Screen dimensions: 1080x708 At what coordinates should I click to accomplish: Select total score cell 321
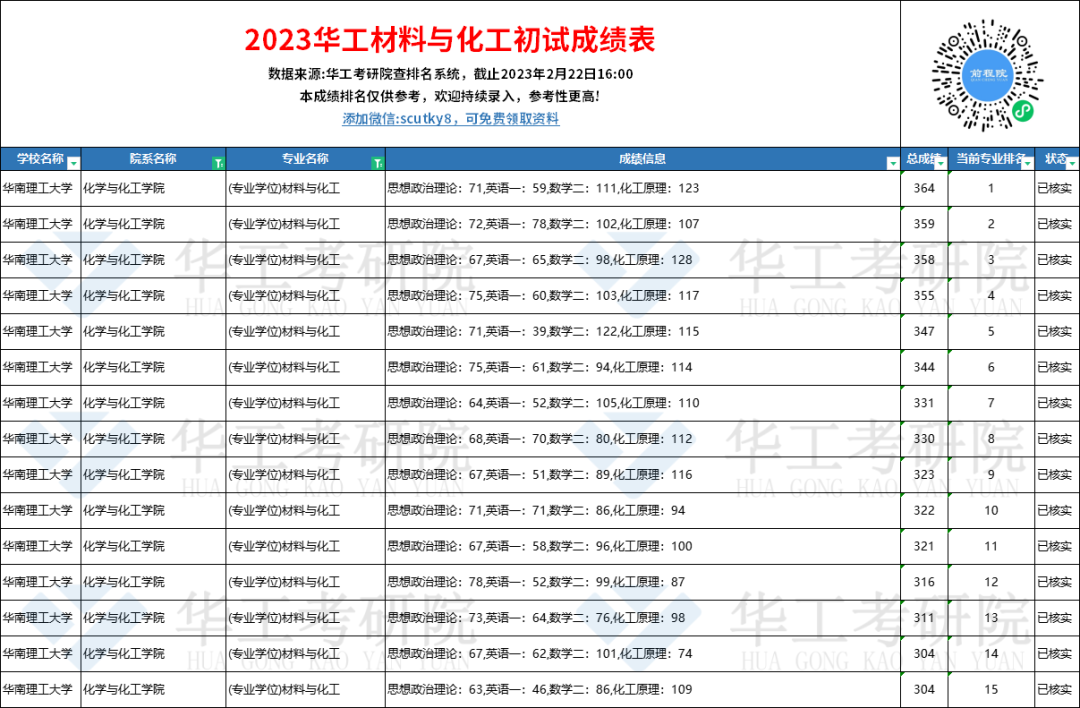tap(924, 546)
